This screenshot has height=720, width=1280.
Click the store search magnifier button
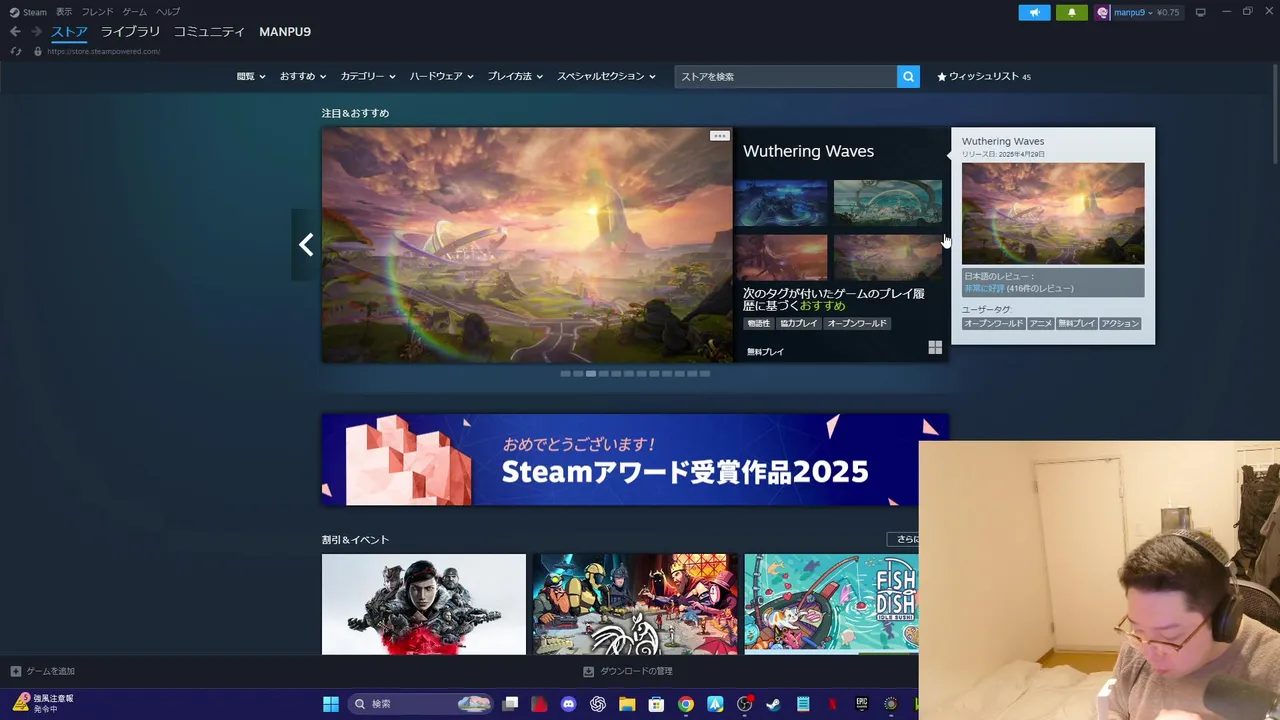(908, 76)
